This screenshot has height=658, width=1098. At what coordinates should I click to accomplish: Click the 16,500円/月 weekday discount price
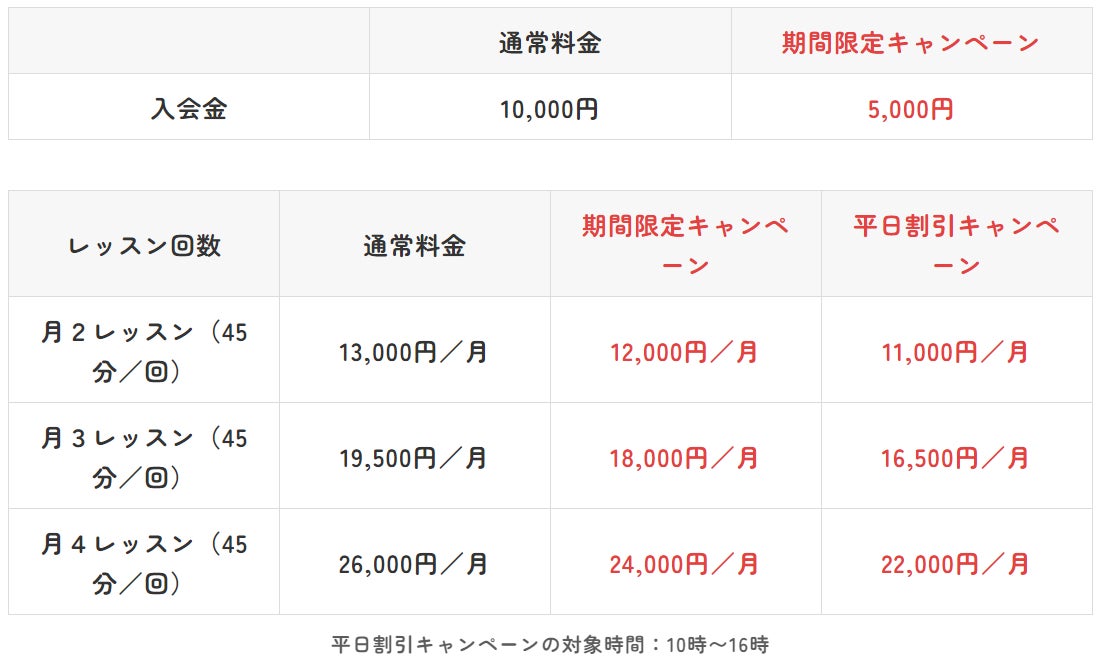click(956, 458)
